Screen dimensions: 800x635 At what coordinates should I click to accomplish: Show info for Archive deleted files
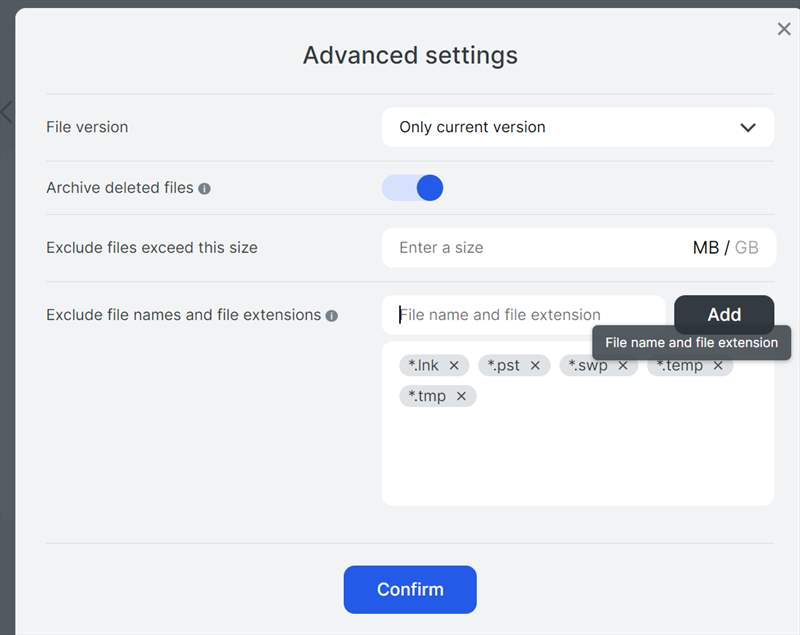205,189
